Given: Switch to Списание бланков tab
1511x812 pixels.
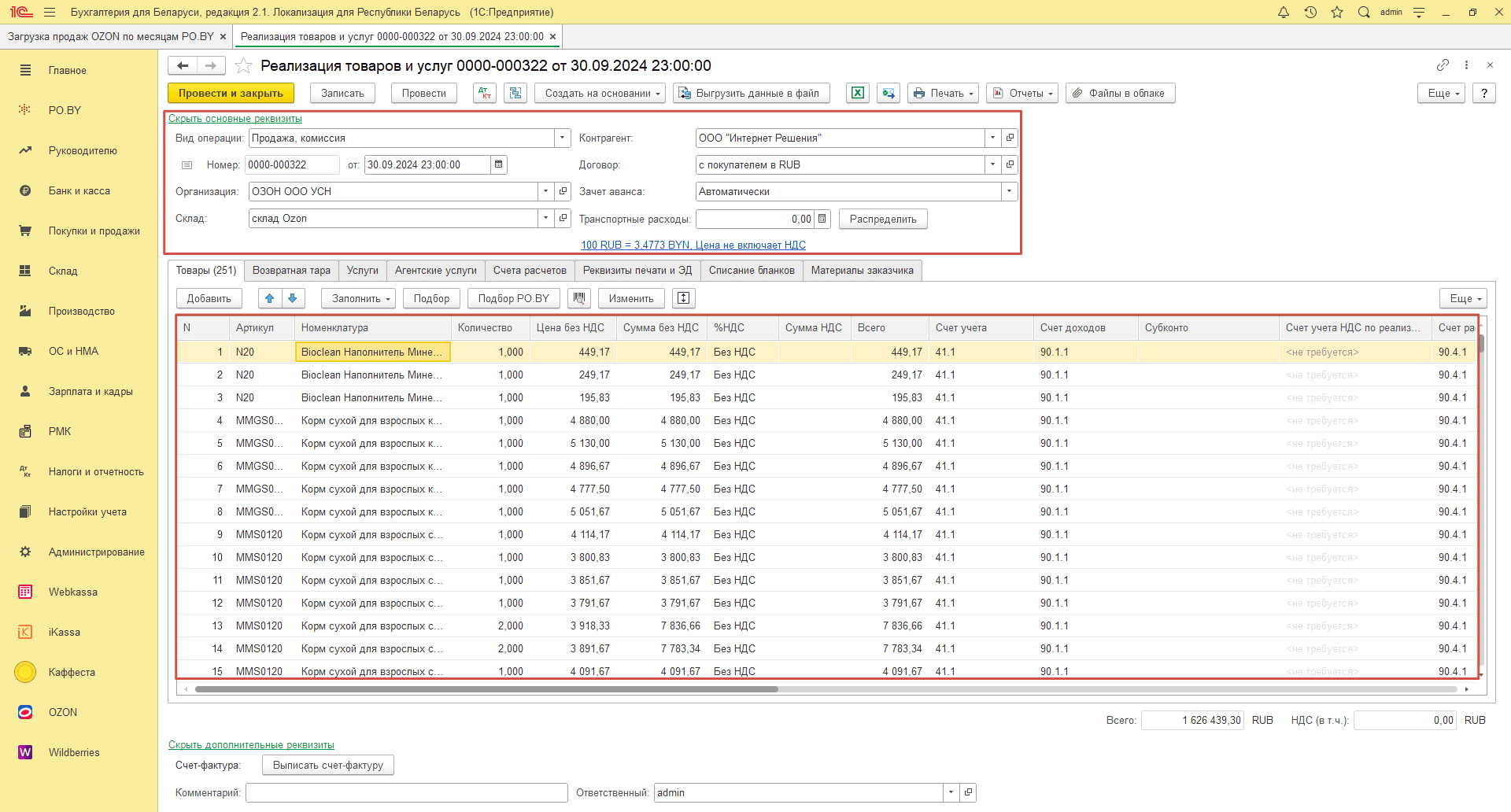Looking at the screenshot, I should pos(752,270).
